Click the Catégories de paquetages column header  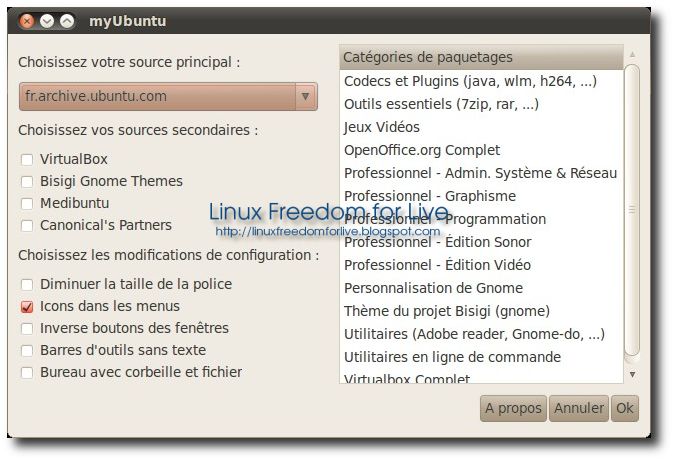click(x=481, y=57)
